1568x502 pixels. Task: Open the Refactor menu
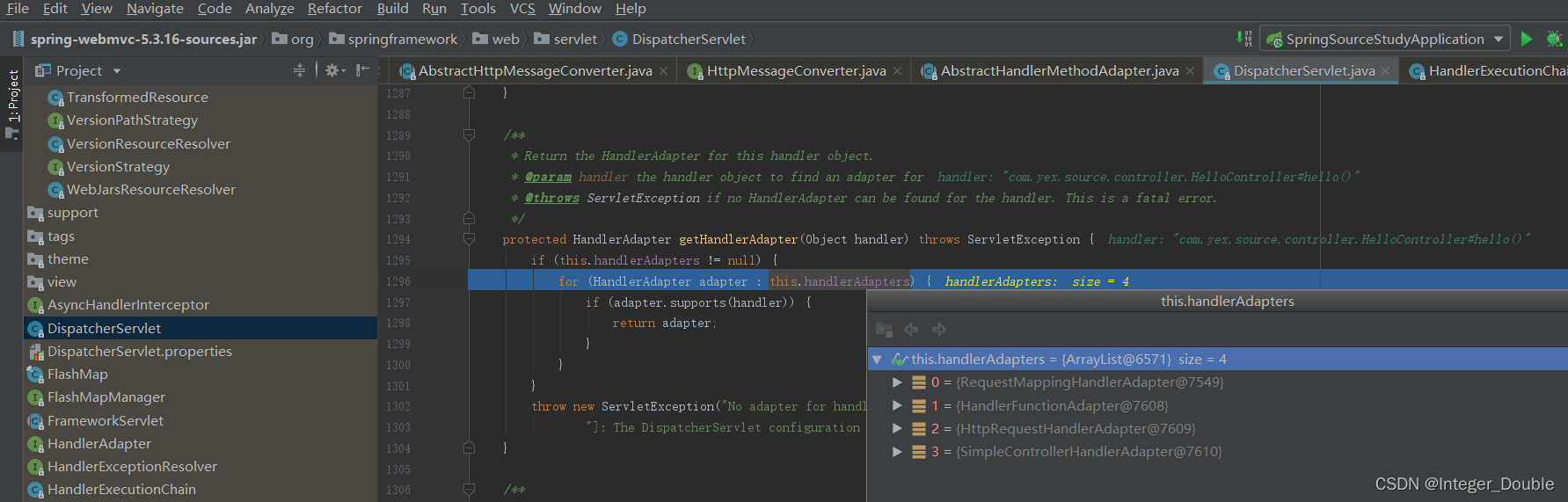[x=334, y=9]
